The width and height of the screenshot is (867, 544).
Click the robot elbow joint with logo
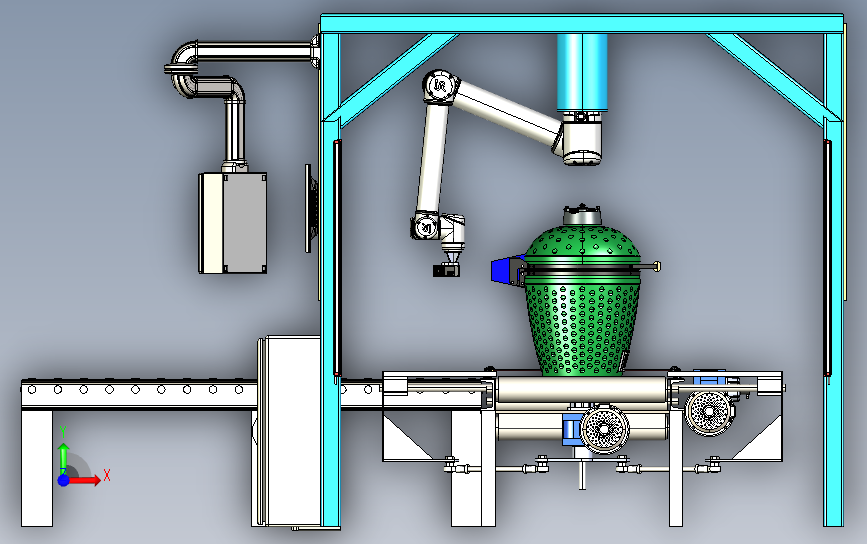pyautogui.click(x=441, y=86)
